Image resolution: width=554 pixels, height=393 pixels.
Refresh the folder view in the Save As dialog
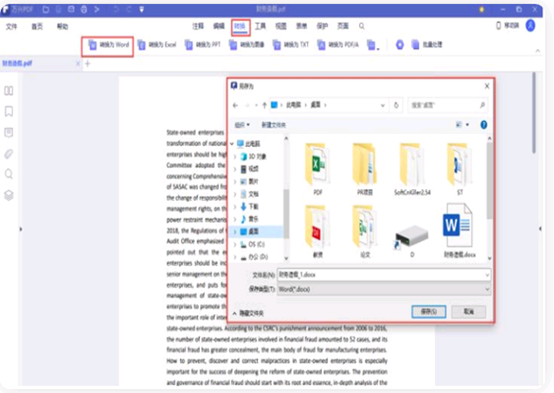coord(396,105)
